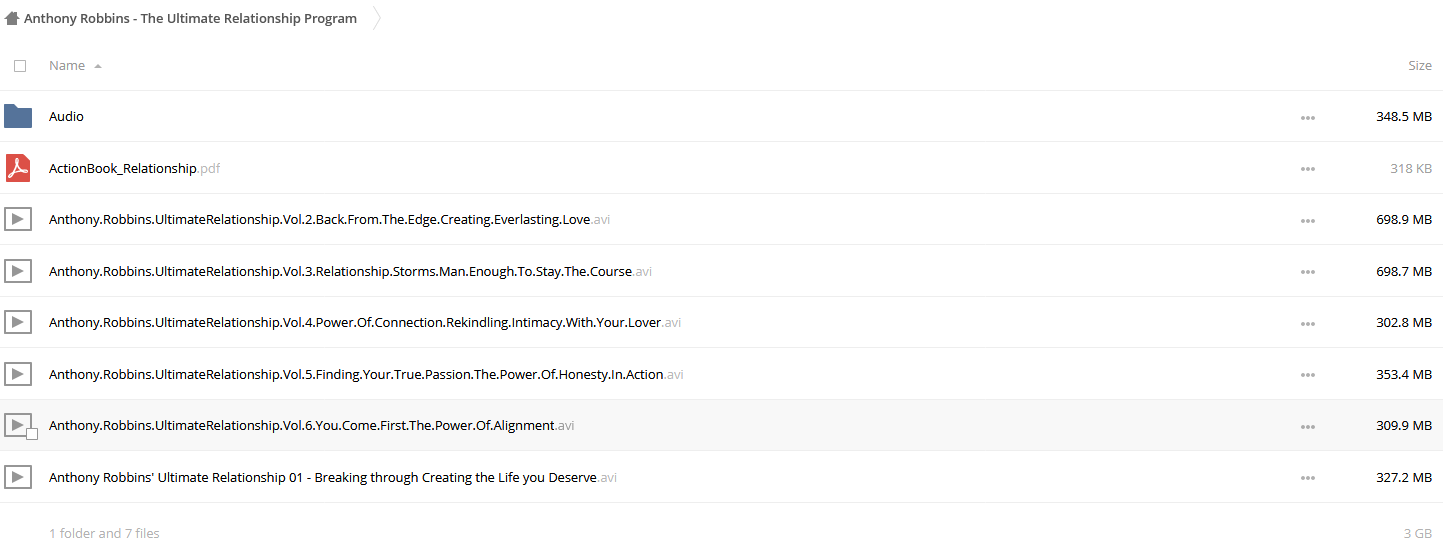This screenshot has width=1443, height=553.
Task: Click video play icon for Vol.3 file
Action: pos(18,271)
